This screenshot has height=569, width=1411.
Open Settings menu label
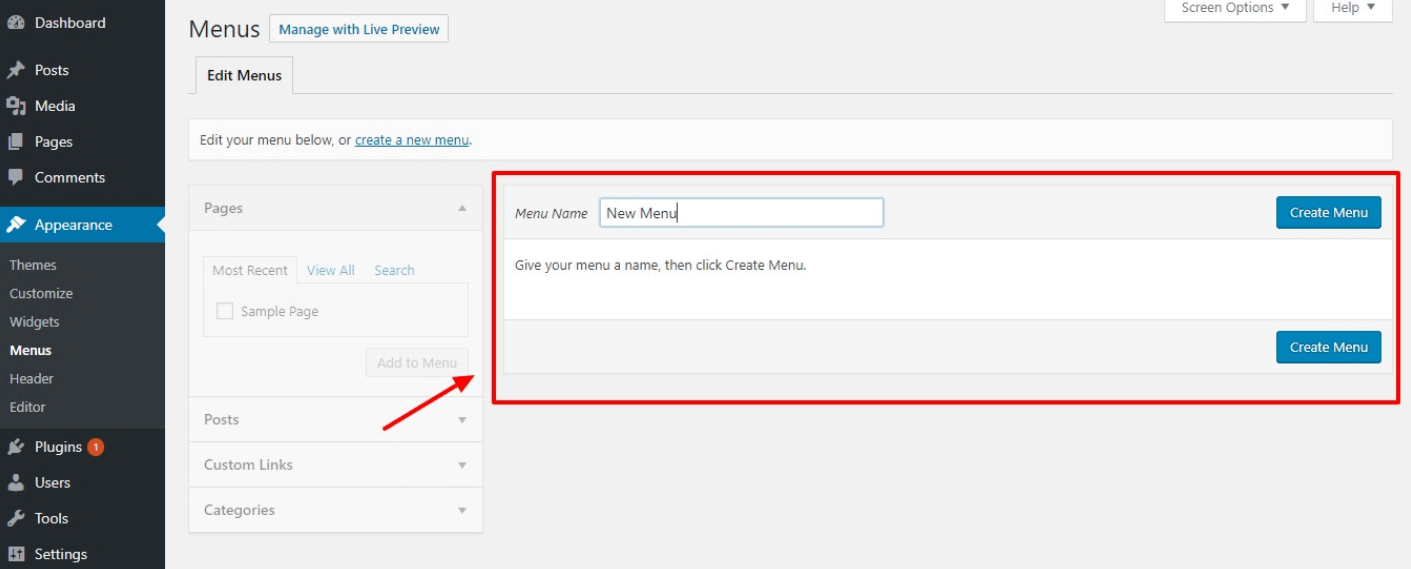[61, 554]
